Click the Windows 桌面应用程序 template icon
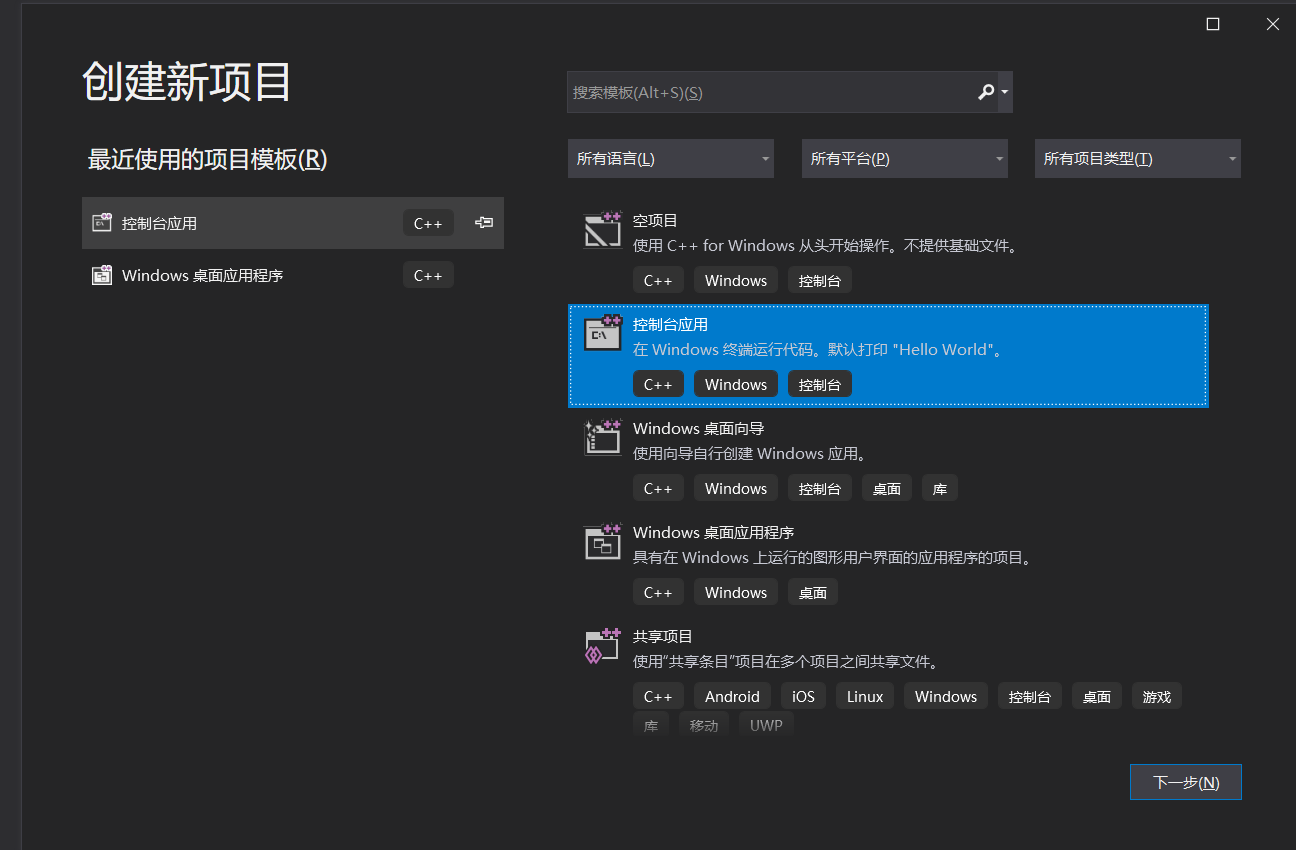1296x850 pixels. coord(603,541)
